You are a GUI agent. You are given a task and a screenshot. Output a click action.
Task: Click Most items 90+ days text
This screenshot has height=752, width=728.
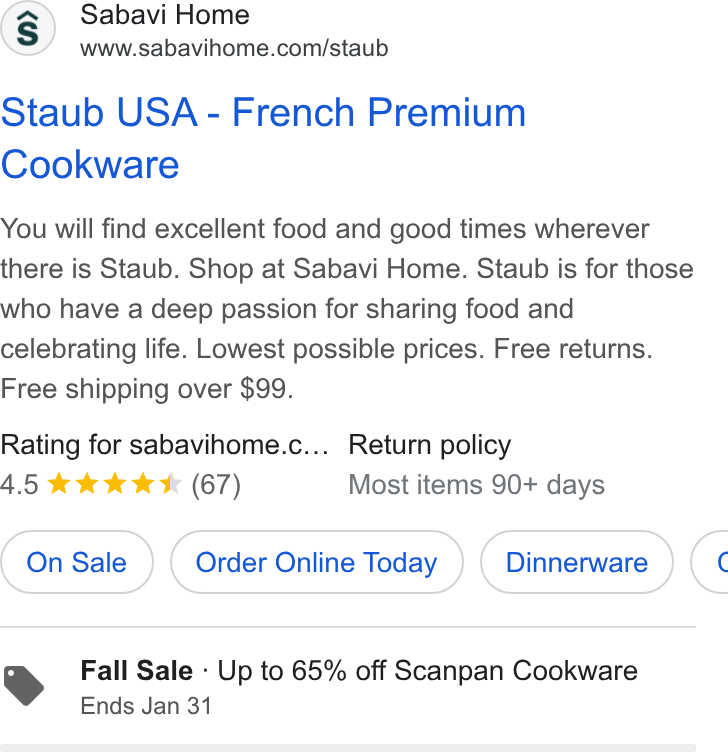pyautogui.click(x=477, y=485)
